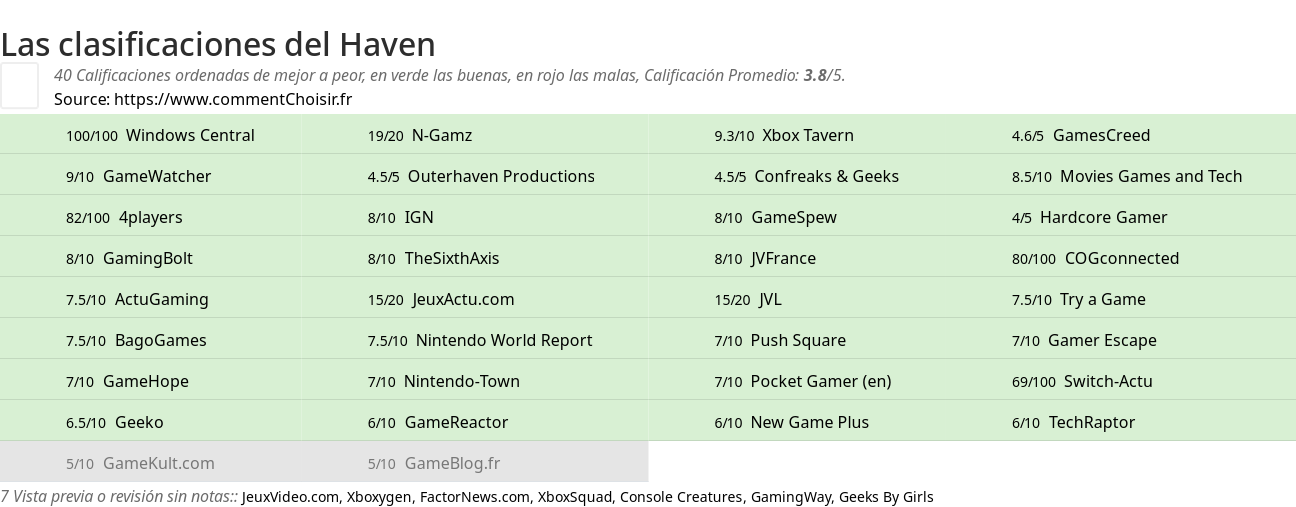Open the JeuxVideo.com preview link
Image resolution: width=1296 pixels, height=507 pixels.
tap(290, 497)
